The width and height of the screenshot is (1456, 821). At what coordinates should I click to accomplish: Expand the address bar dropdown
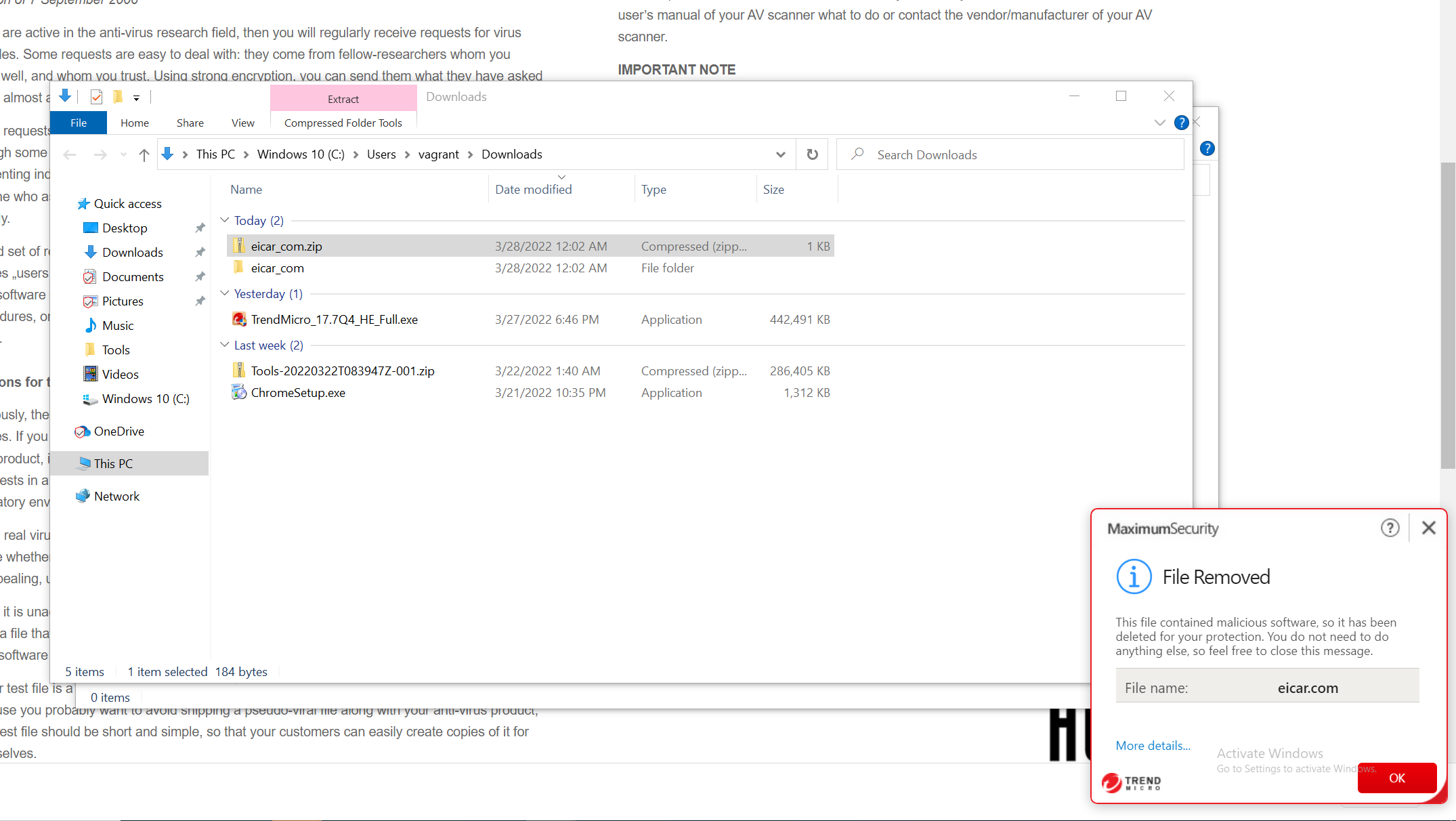780,154
